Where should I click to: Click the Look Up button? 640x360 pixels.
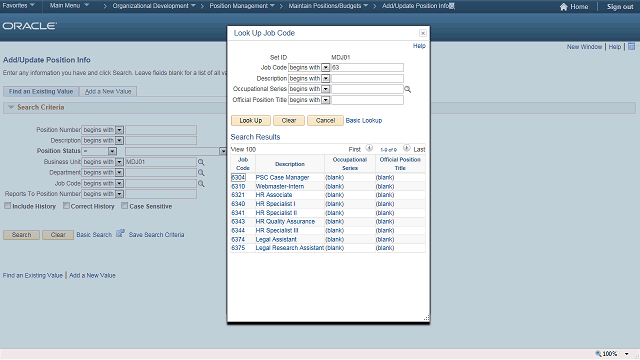pos(251,120)
